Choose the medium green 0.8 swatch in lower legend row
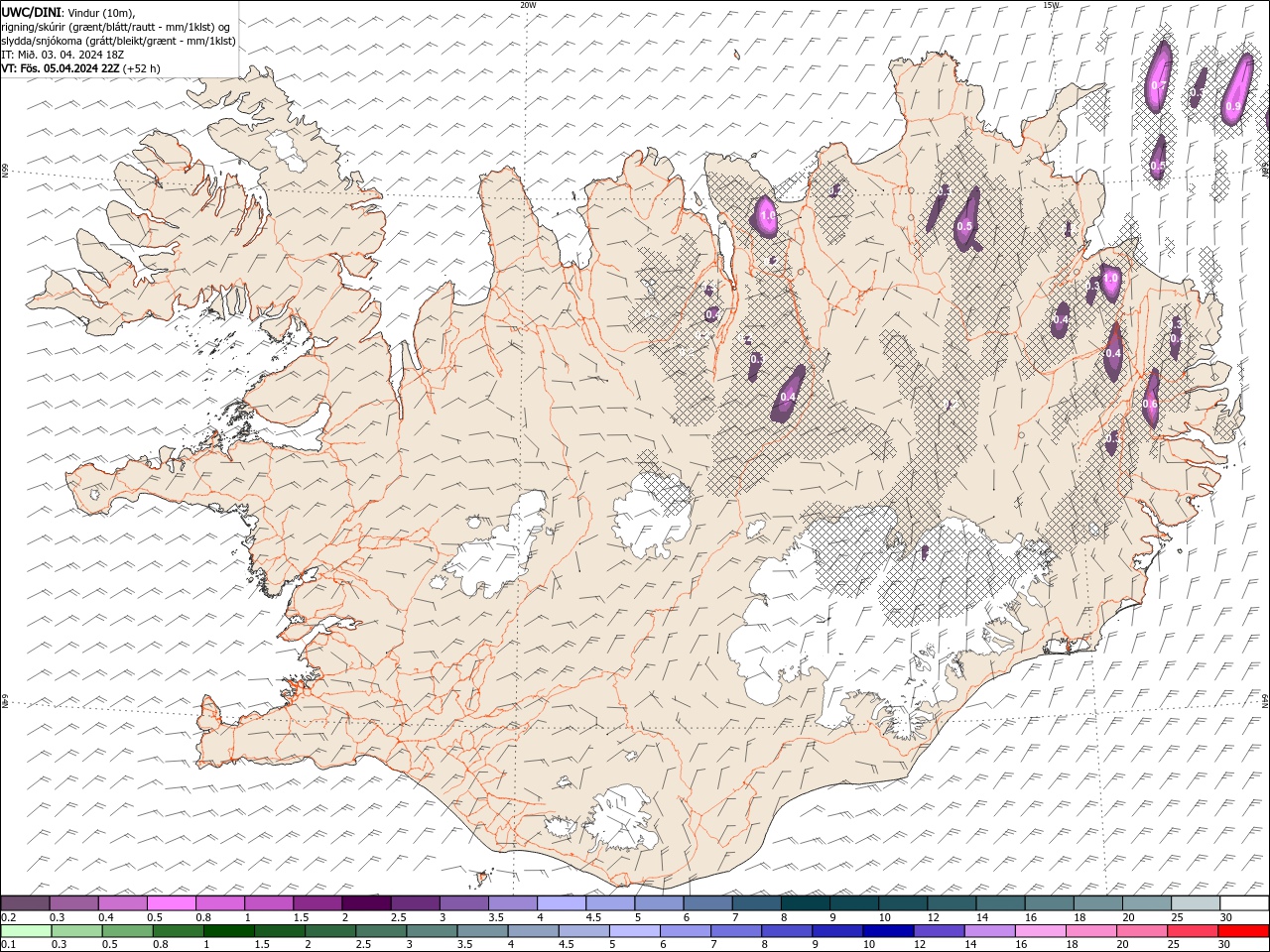Viewport: 1270px width, 952px height. pyautogui.click(x=178, y=931)
